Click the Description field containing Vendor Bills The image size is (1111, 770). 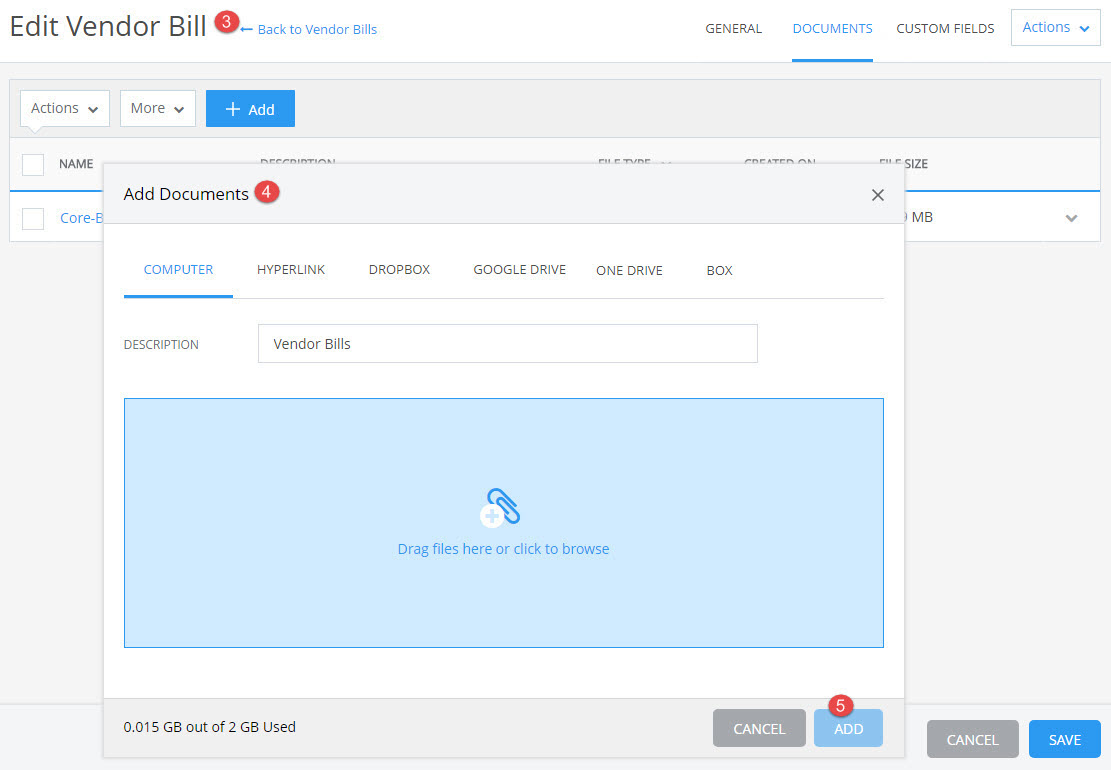click(507, 344)
